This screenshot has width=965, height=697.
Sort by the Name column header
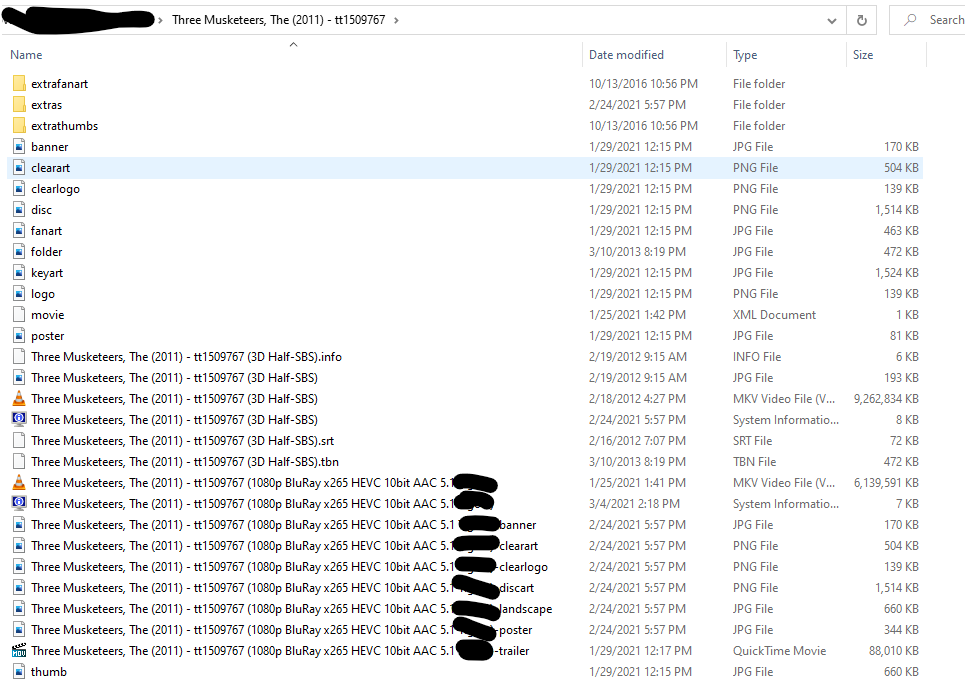[26, 55]
